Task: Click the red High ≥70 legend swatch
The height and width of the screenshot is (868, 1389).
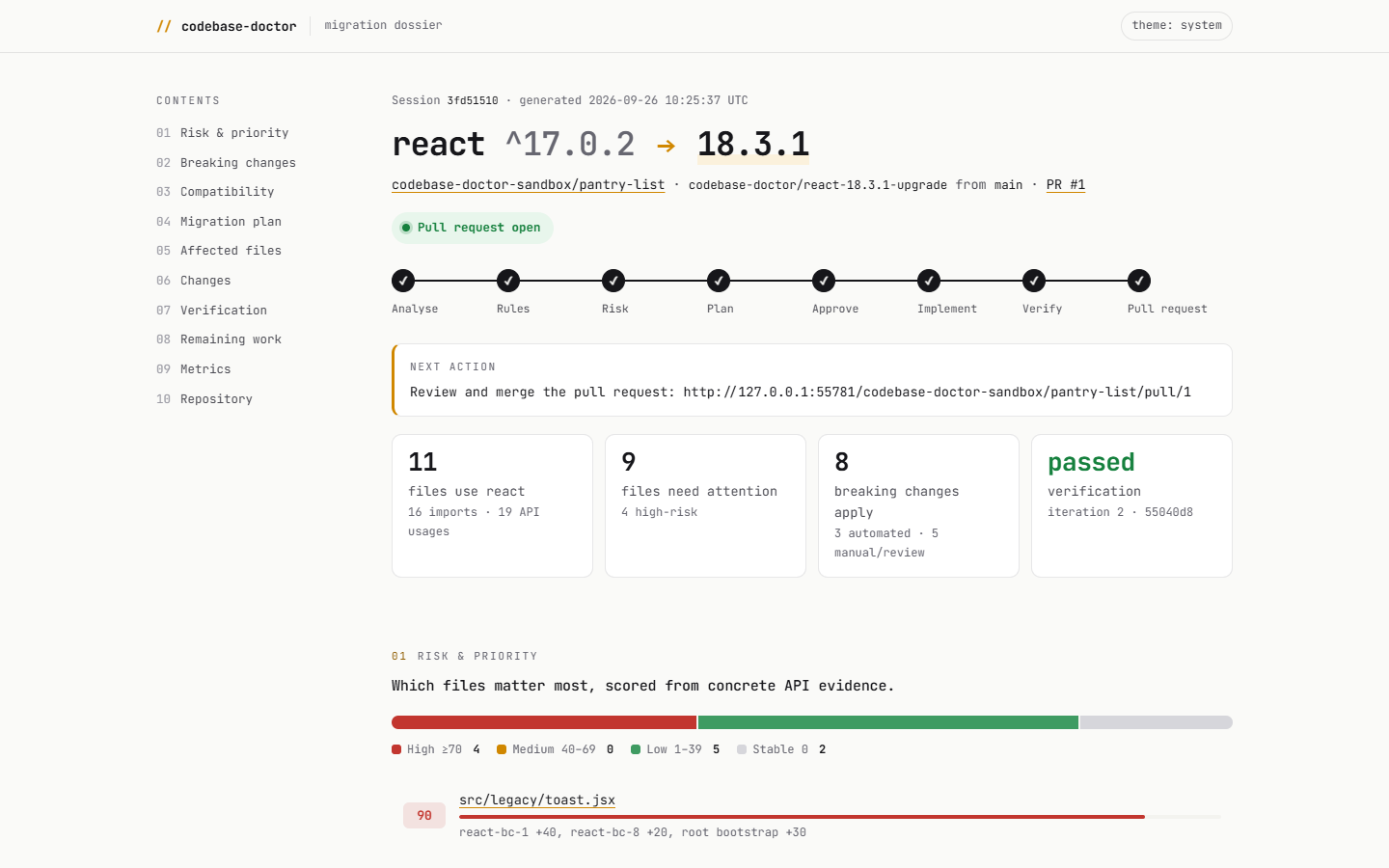Action: tap(396, 749)
